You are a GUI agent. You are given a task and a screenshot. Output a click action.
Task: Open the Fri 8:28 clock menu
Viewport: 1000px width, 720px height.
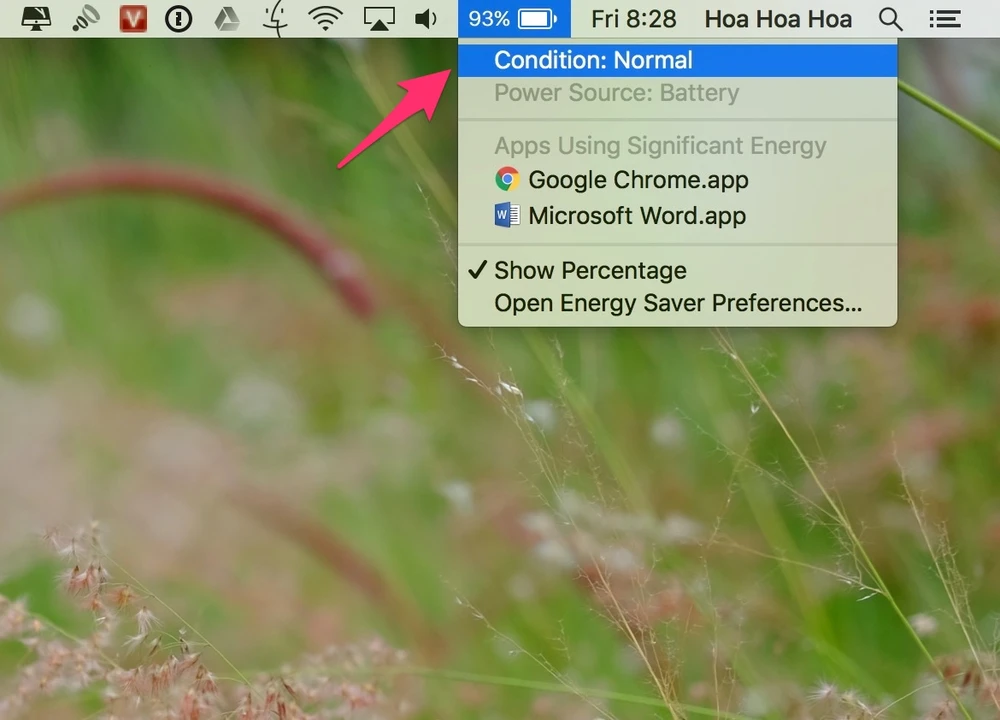click(x=633, y=18)
